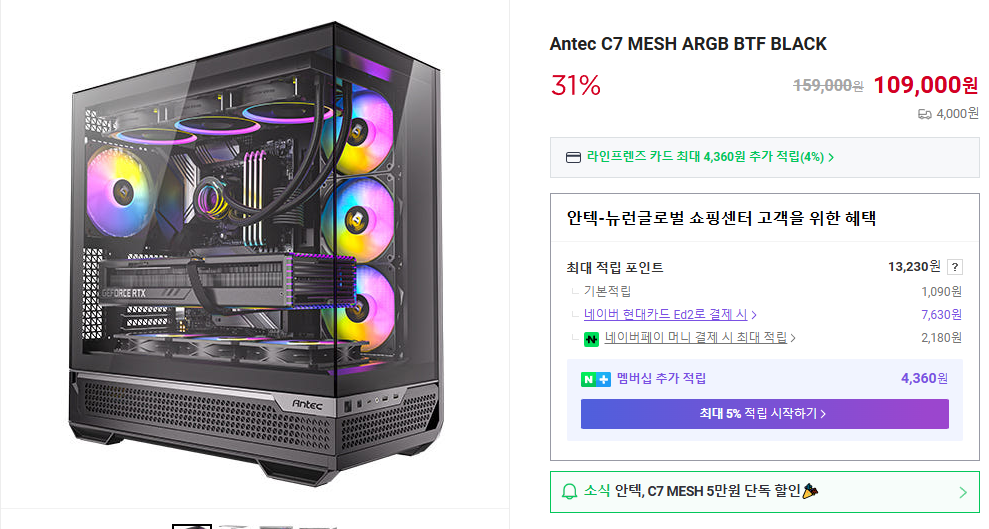
Task: Click the Antec C7 MESH ARGB BTF BLACK title
Action: (x=688, y=44)
